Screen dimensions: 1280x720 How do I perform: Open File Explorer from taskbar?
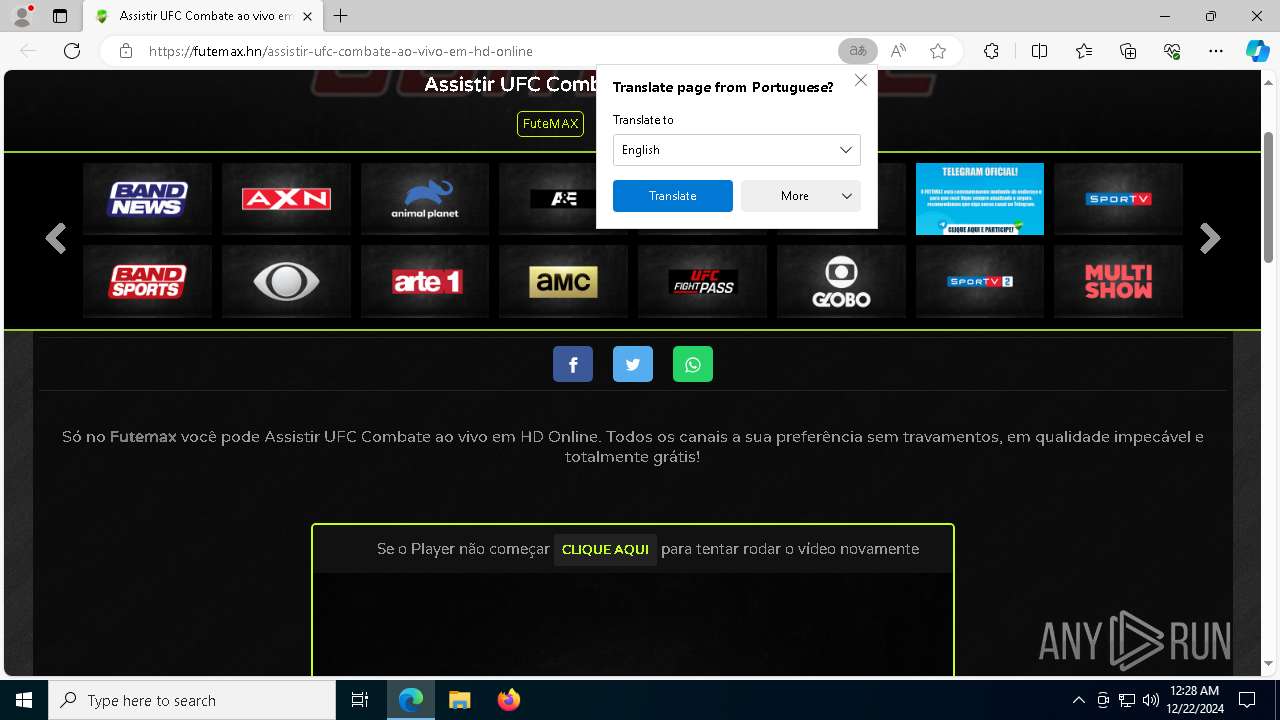pos(459,700)
